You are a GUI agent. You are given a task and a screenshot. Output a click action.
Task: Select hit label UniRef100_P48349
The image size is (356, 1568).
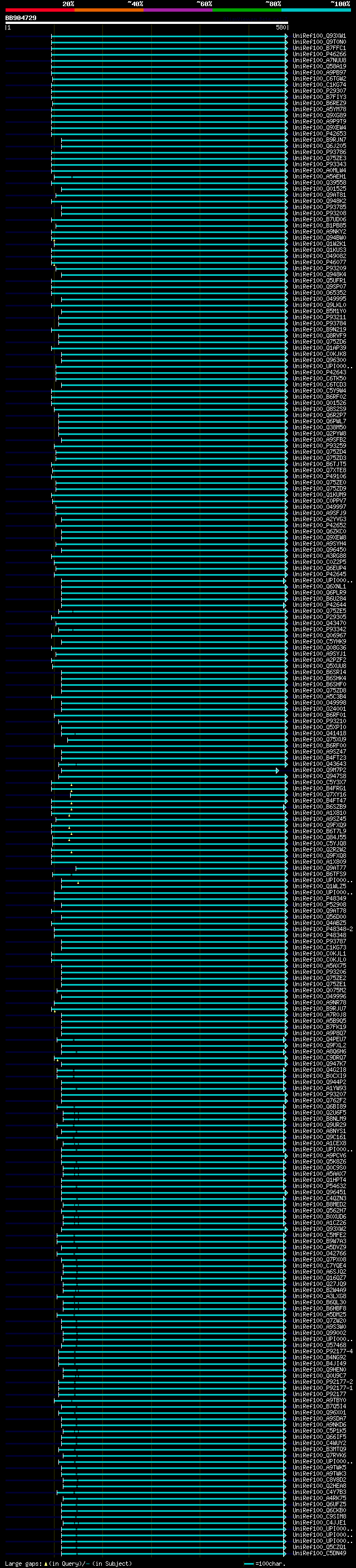click(x=319, y=898)
